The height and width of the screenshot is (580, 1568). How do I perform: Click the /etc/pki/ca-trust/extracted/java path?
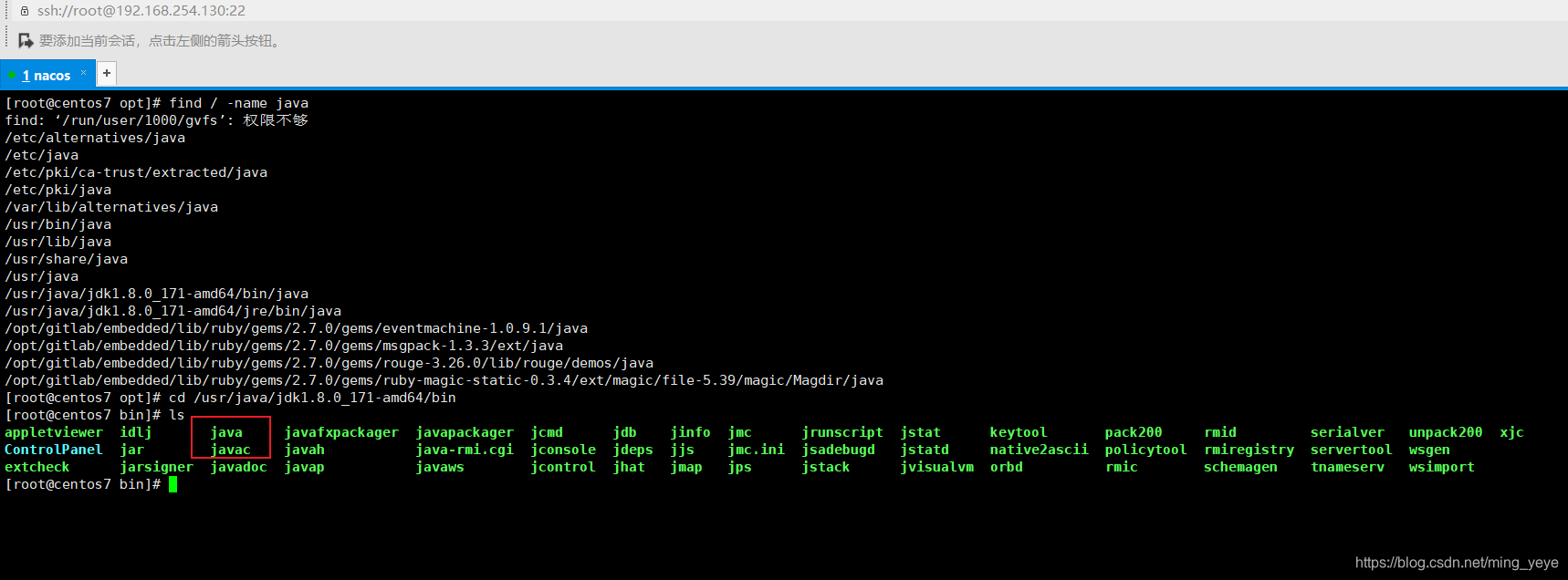tap(136, 172)
